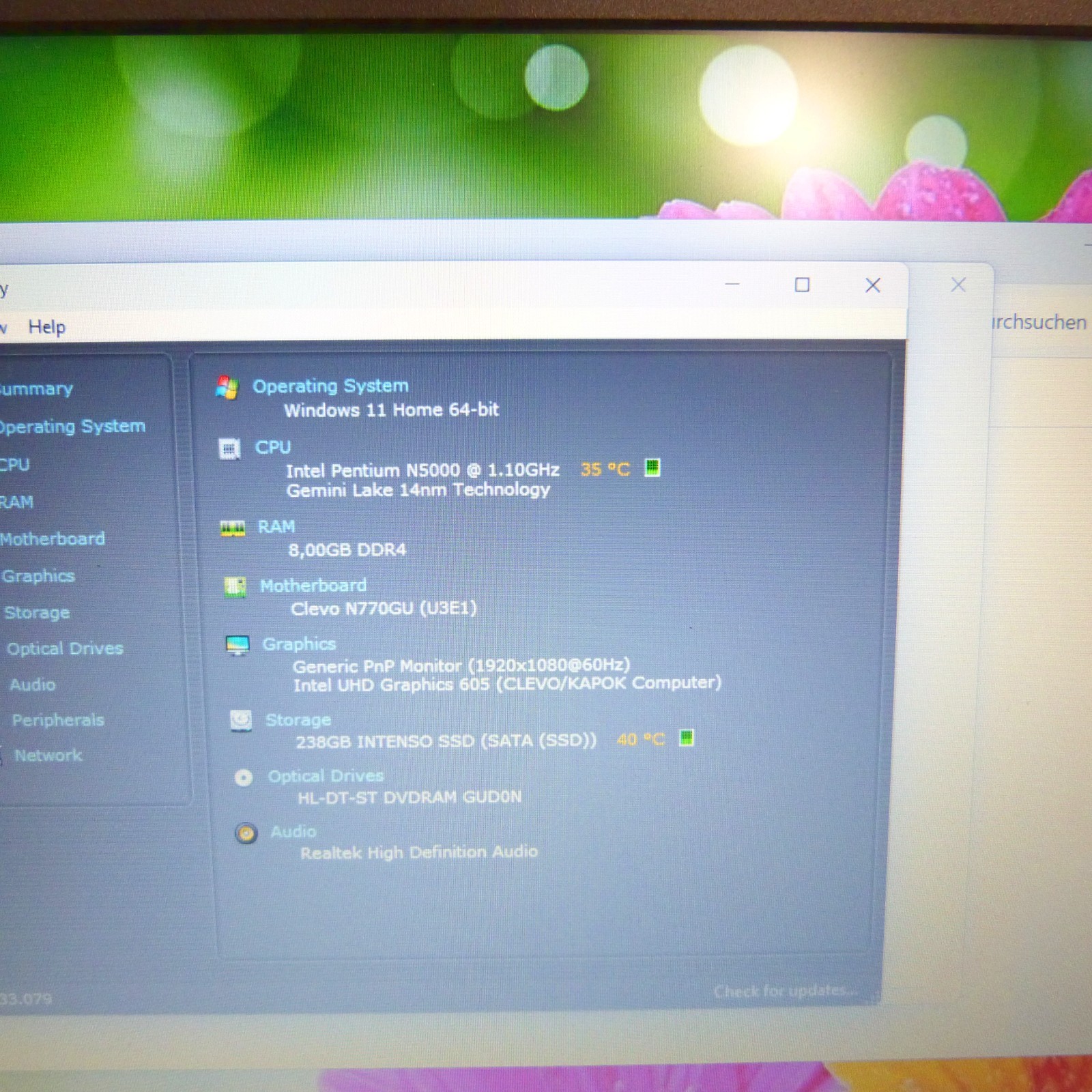Click the Operating System Windows logo icon
The width and height of the screenshot is (1092, 1092).
[x=227, y=387]
